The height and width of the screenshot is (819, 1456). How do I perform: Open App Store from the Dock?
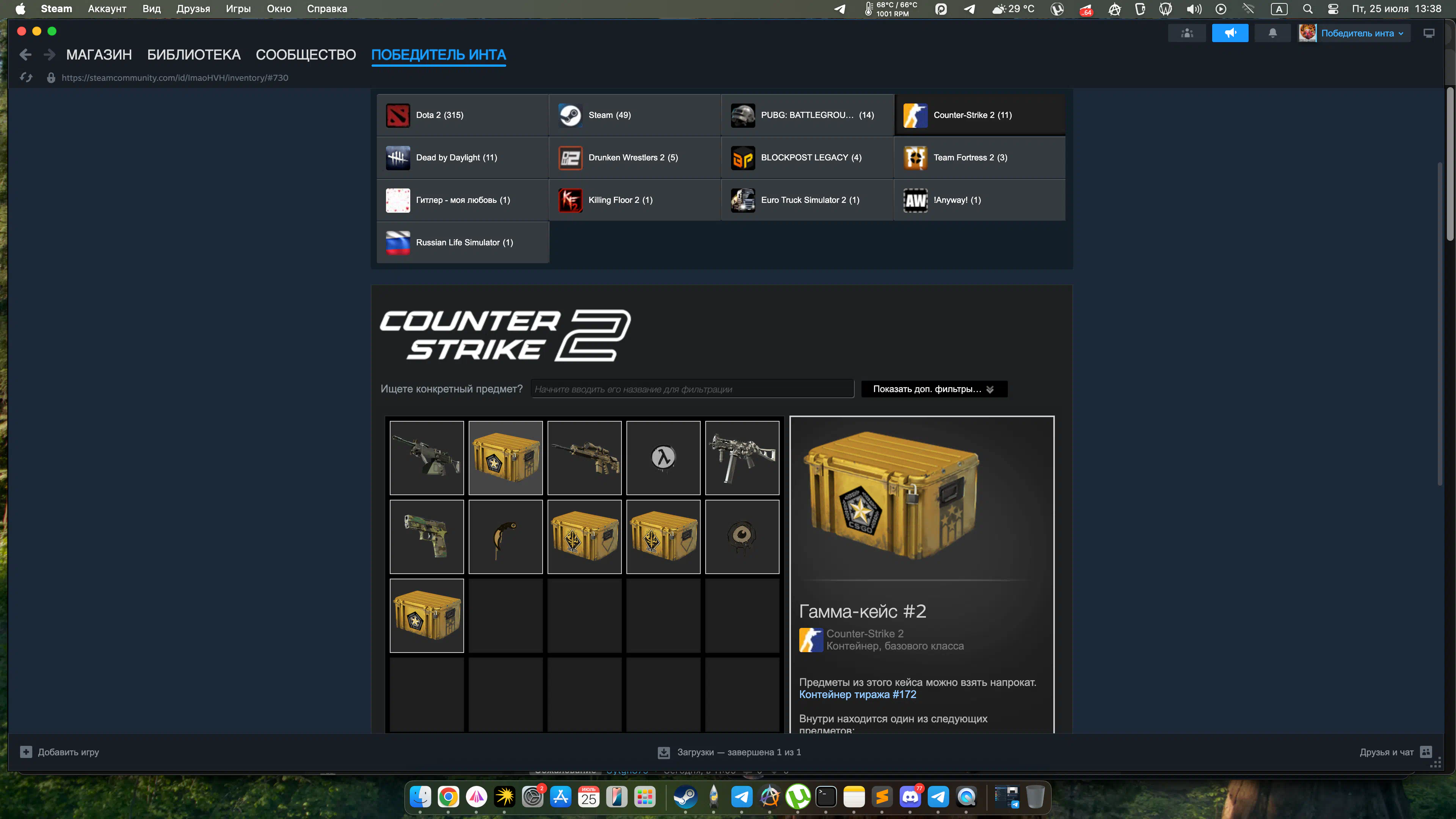(561, 797)
